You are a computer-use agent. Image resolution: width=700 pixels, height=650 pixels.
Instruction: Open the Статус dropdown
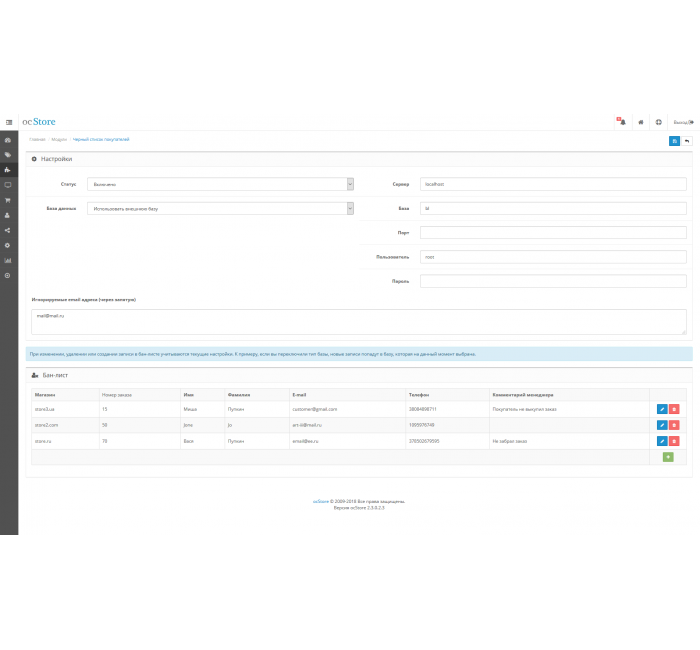[221, 184]
